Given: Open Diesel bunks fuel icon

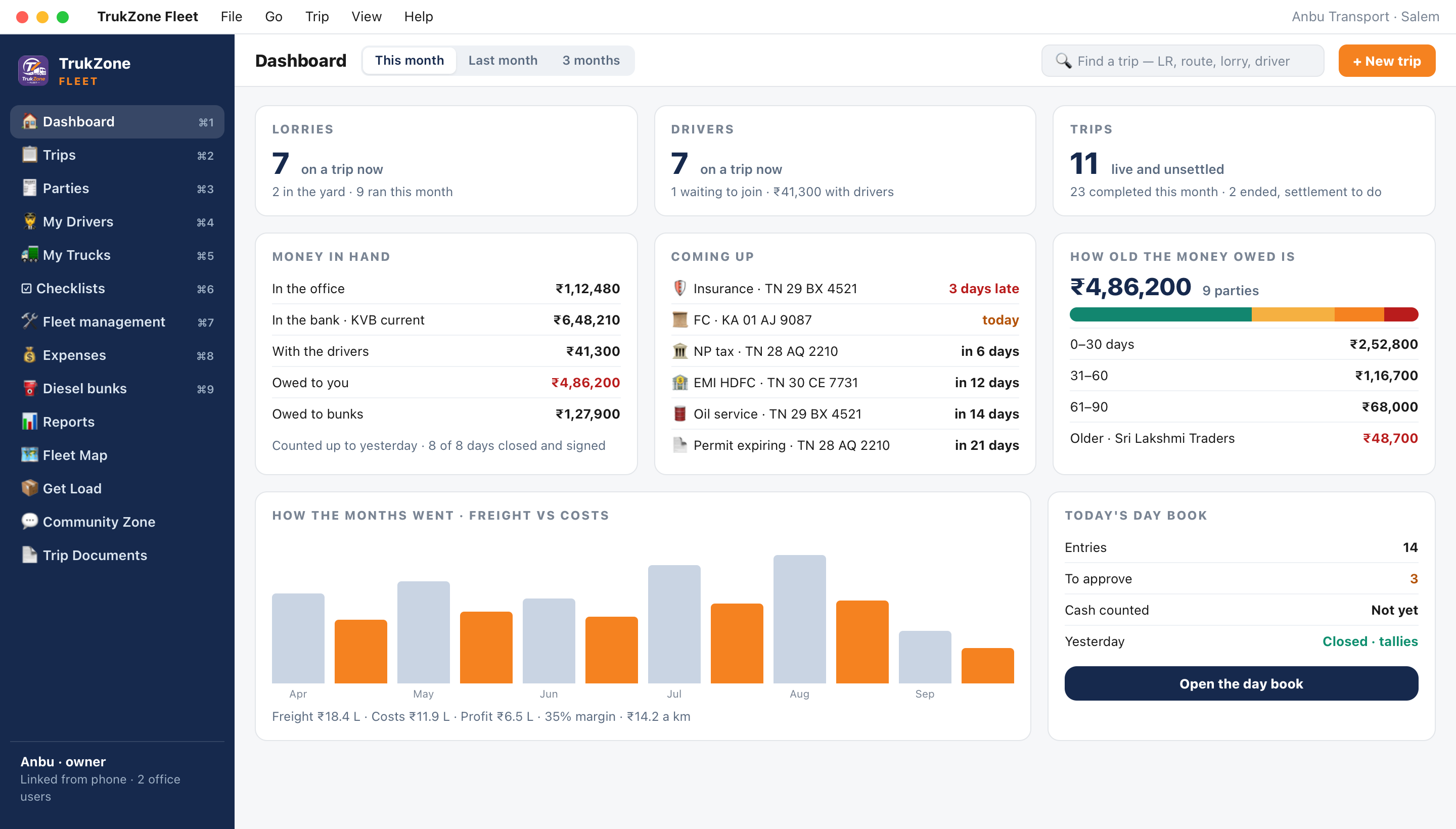Looking at the screenshot, I should coord(29,388).
